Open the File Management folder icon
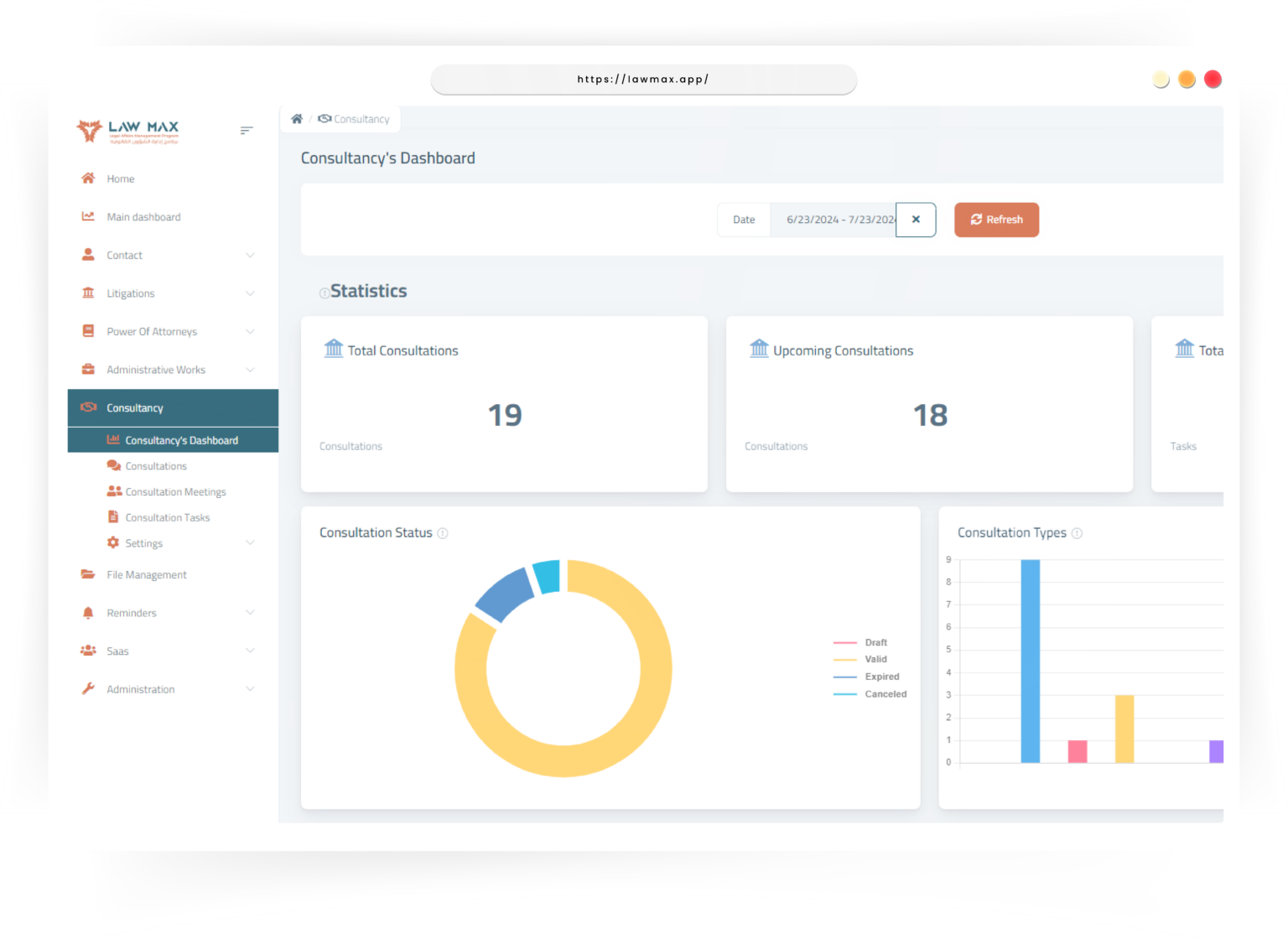The image size is (1288, 939). [88, 574]
